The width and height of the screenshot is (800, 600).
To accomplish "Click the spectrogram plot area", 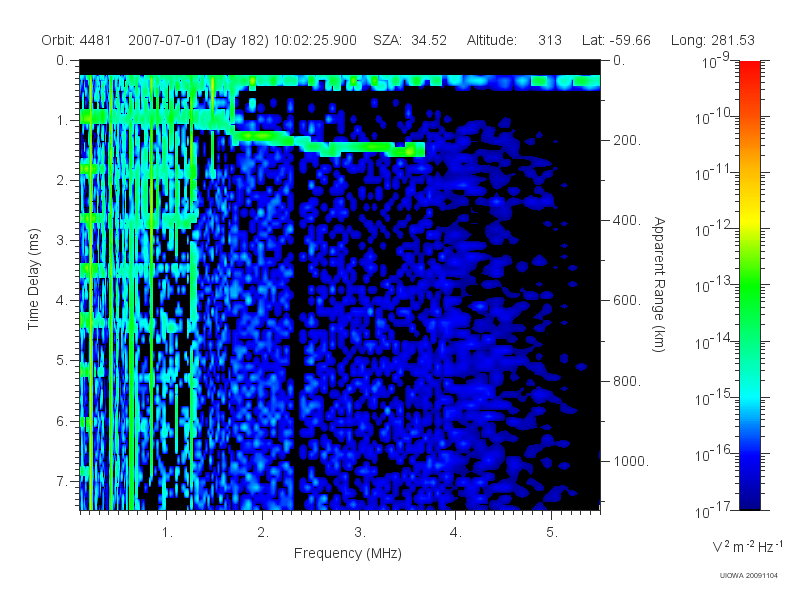I will tap(340, 285).
